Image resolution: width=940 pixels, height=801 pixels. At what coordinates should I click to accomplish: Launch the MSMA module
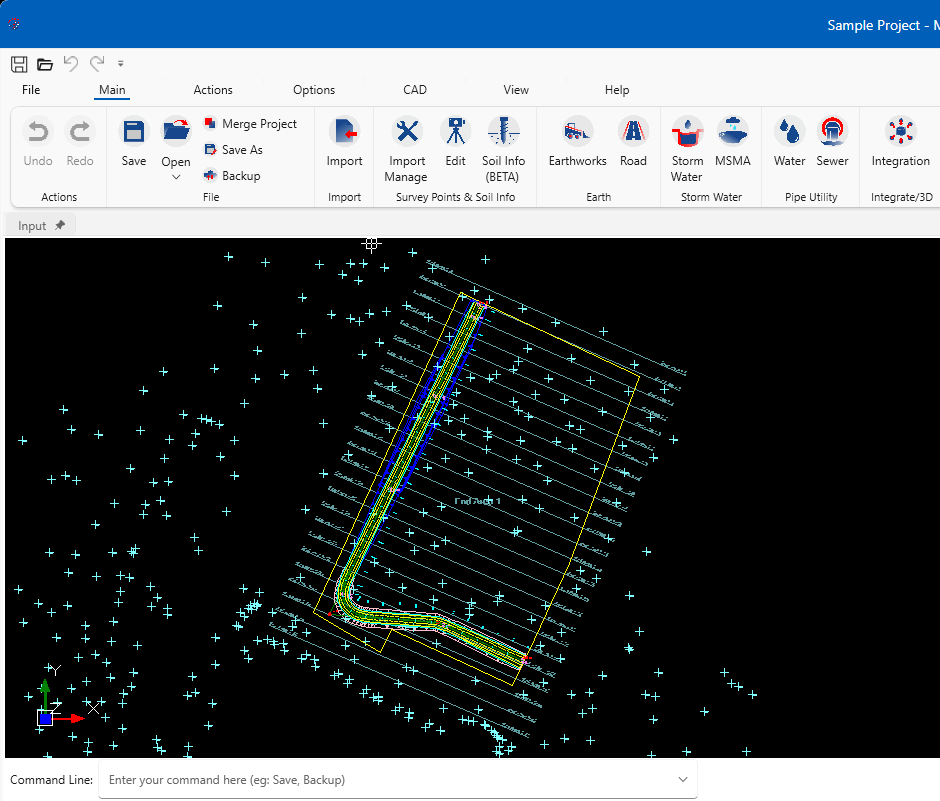pos(733,141)
